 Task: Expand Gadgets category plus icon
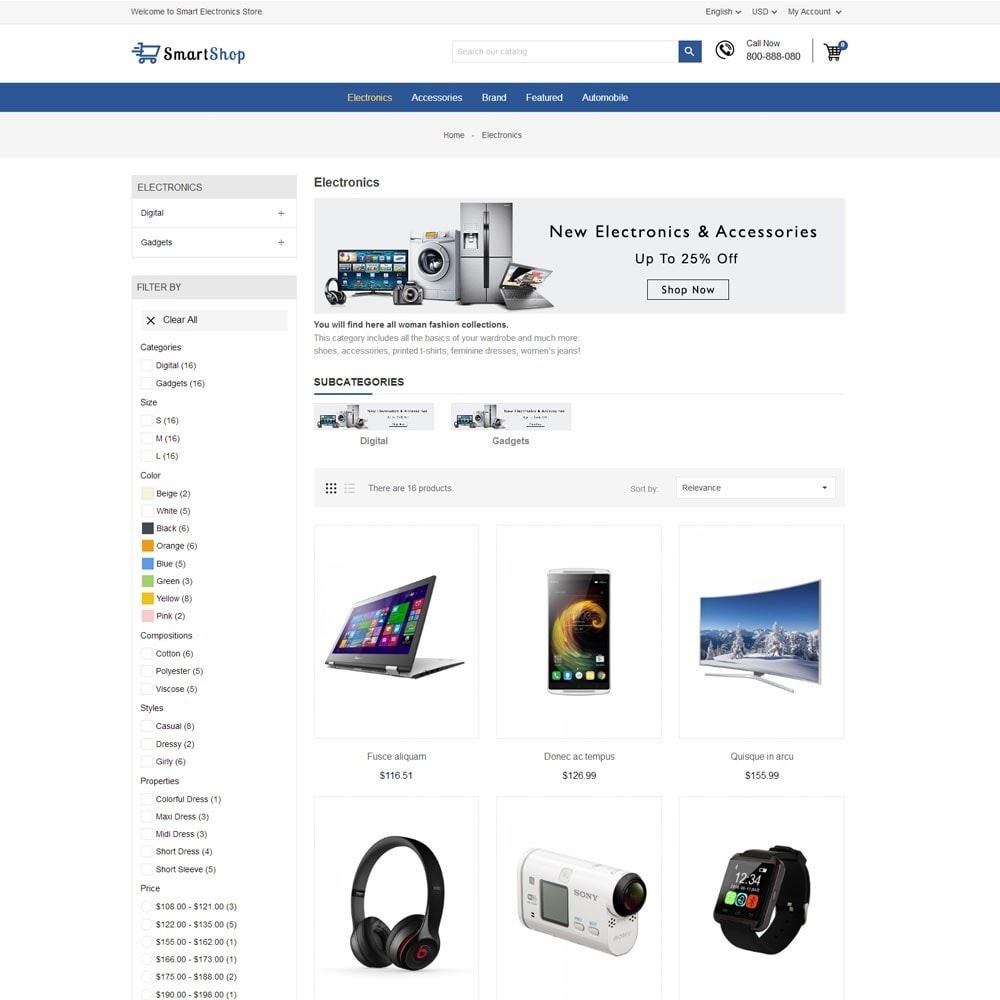pos(281,242)
